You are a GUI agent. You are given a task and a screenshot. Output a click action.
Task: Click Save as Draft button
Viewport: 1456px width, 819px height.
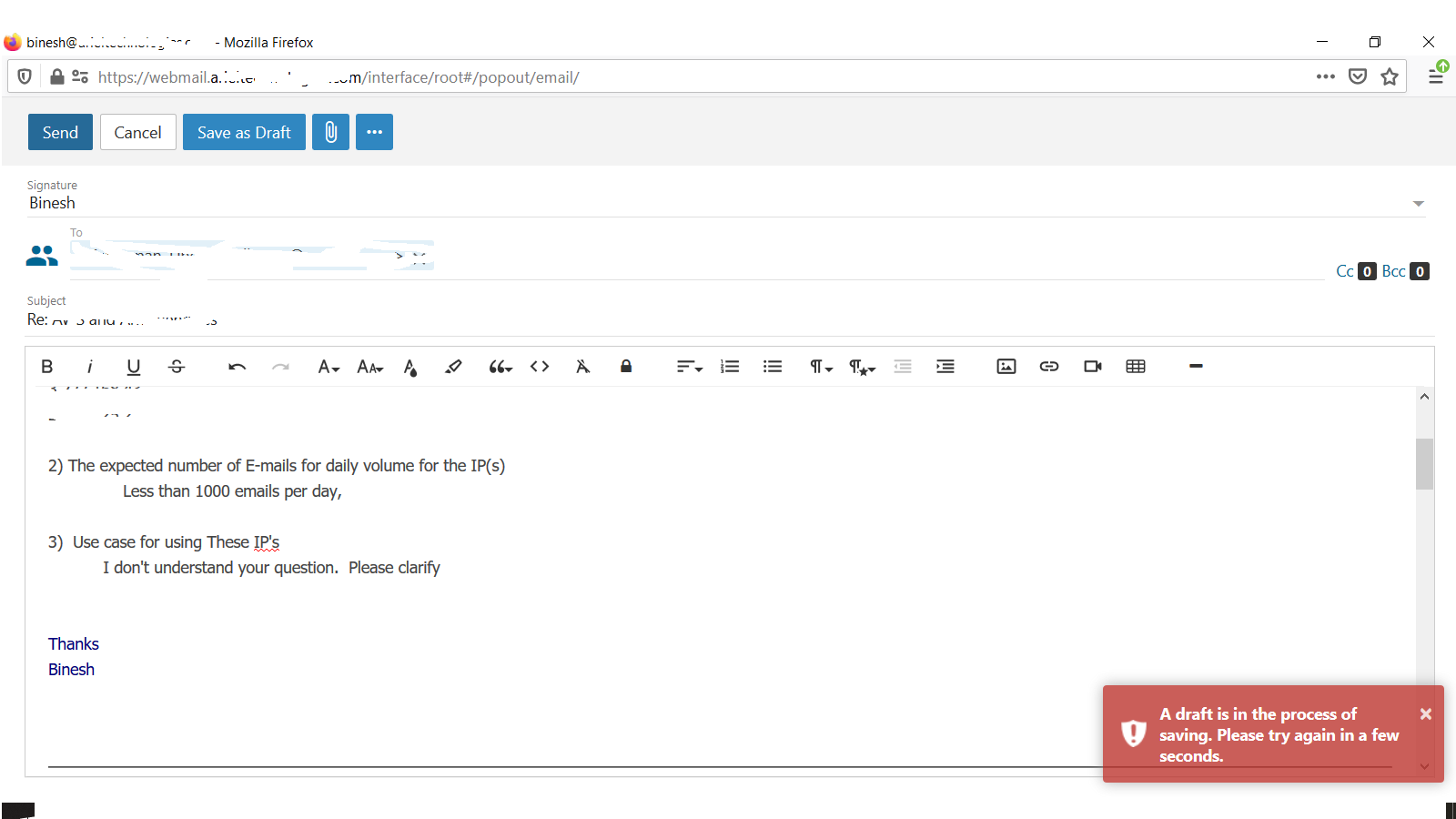point(244,132)
